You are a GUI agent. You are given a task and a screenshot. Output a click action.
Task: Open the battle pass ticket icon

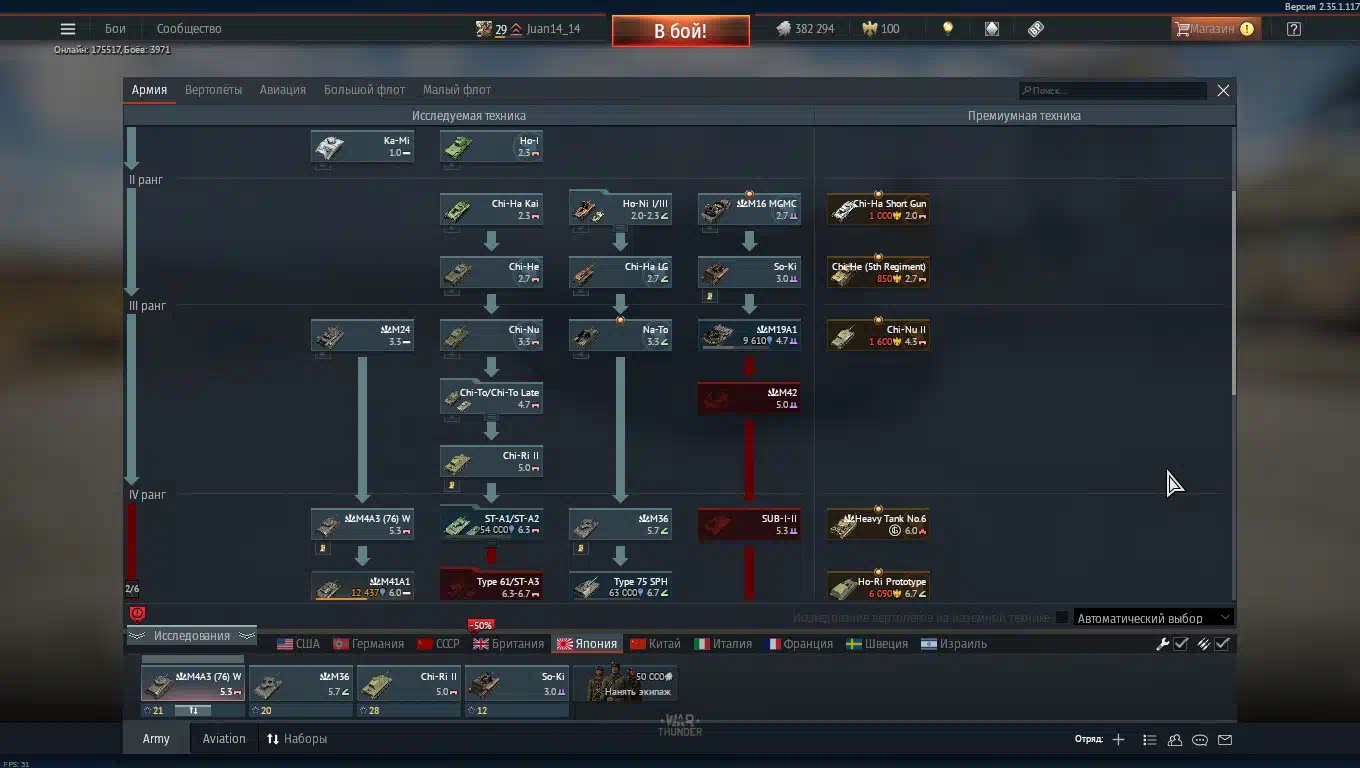pos(1036,29)
